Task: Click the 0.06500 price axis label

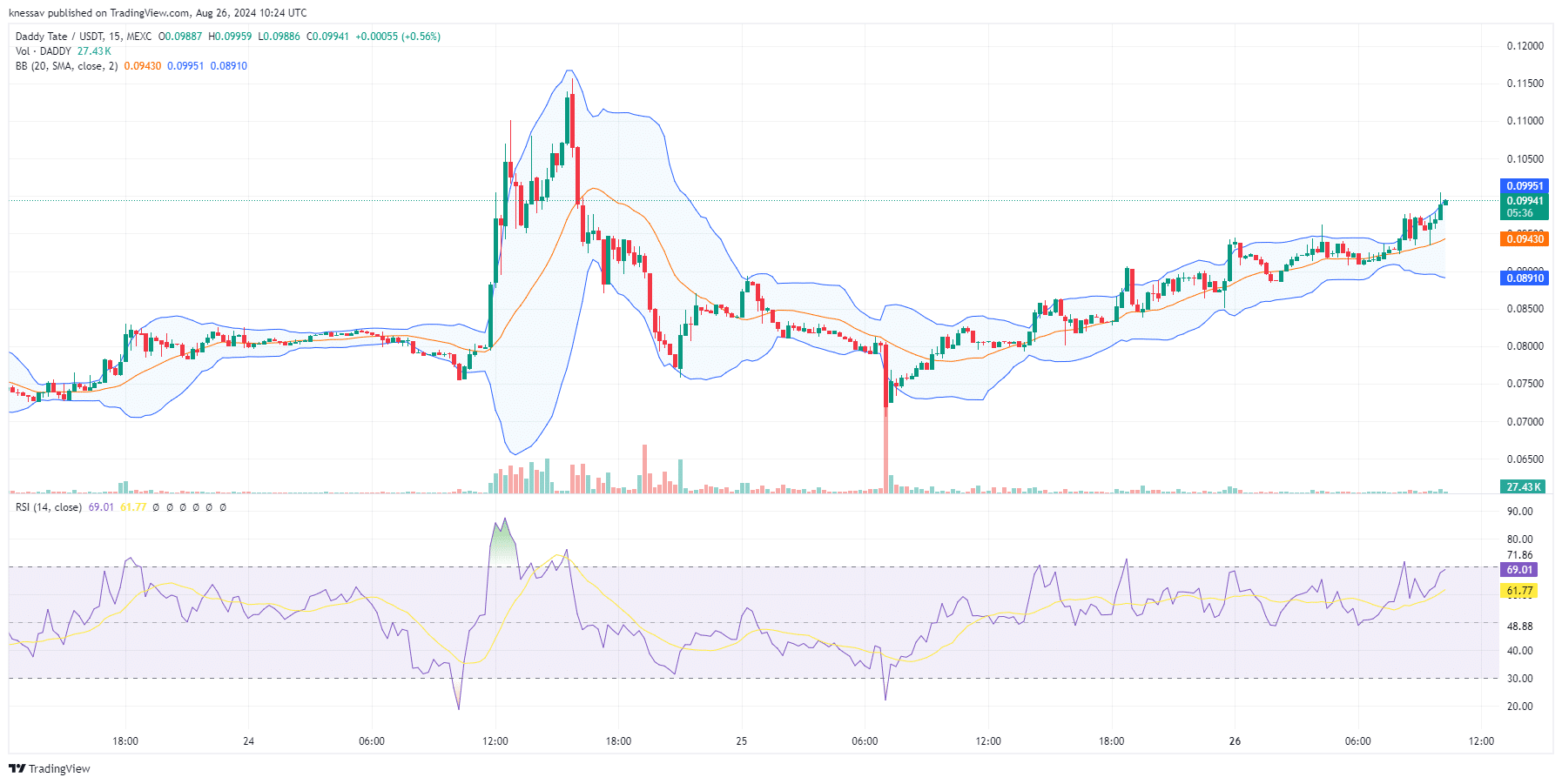Action: click(x=1525, y=459)
